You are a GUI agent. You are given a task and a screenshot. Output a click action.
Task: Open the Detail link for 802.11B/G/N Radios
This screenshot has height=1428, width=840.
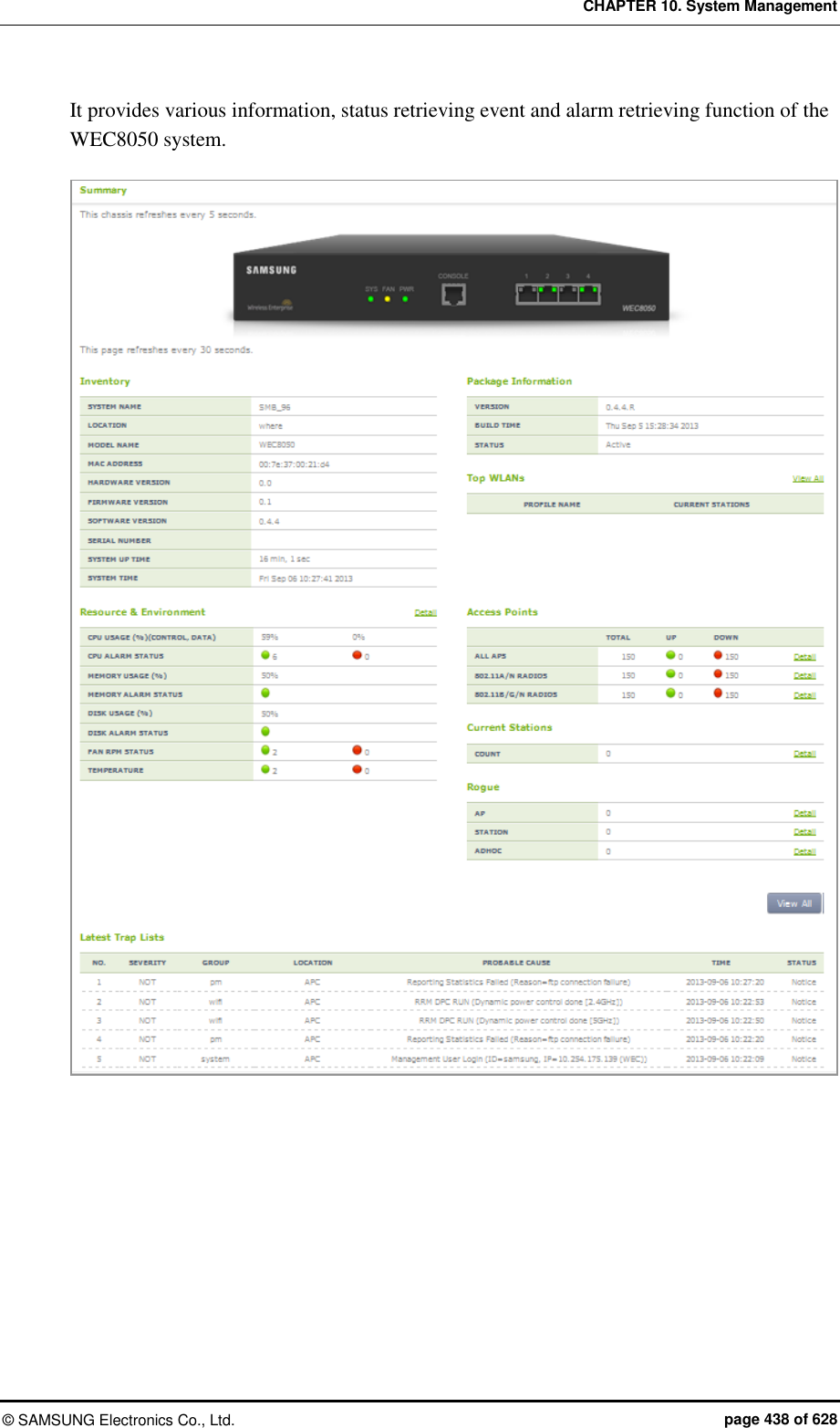(x=804, y=695)
